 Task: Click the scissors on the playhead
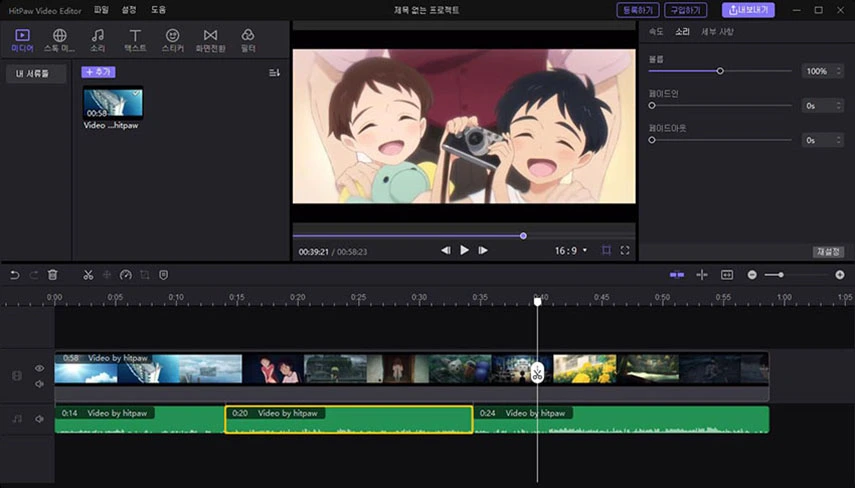tap(538, 374)
